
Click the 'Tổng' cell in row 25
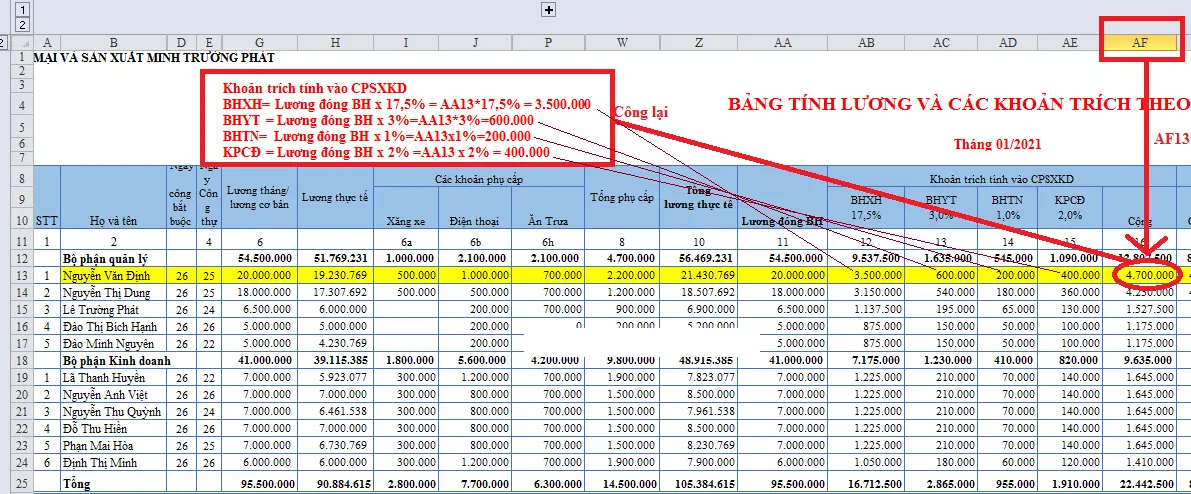pos(113,484)
